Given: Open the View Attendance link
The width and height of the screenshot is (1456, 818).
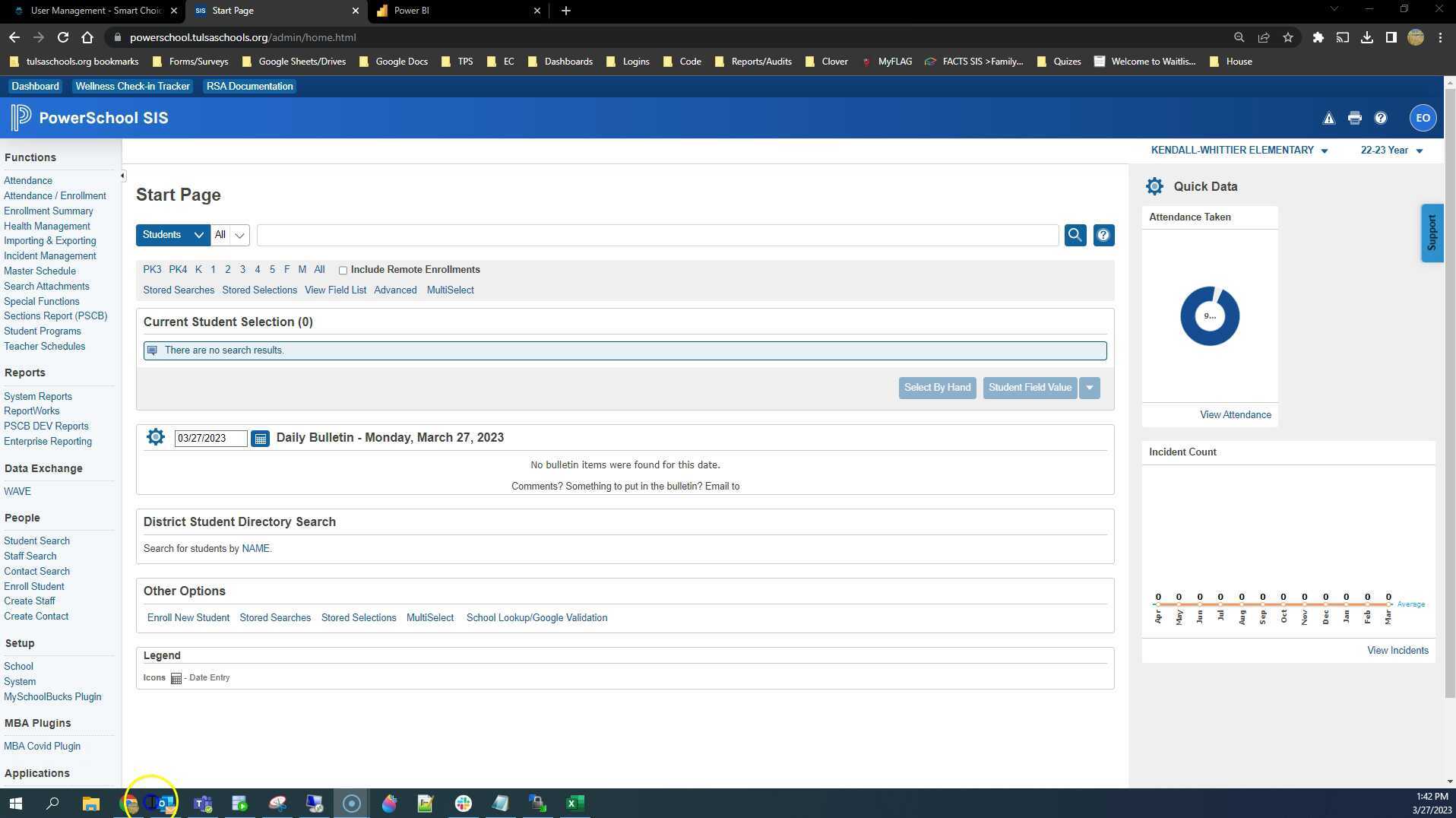Looking at the screenshot, I should tap(1235, 414).
